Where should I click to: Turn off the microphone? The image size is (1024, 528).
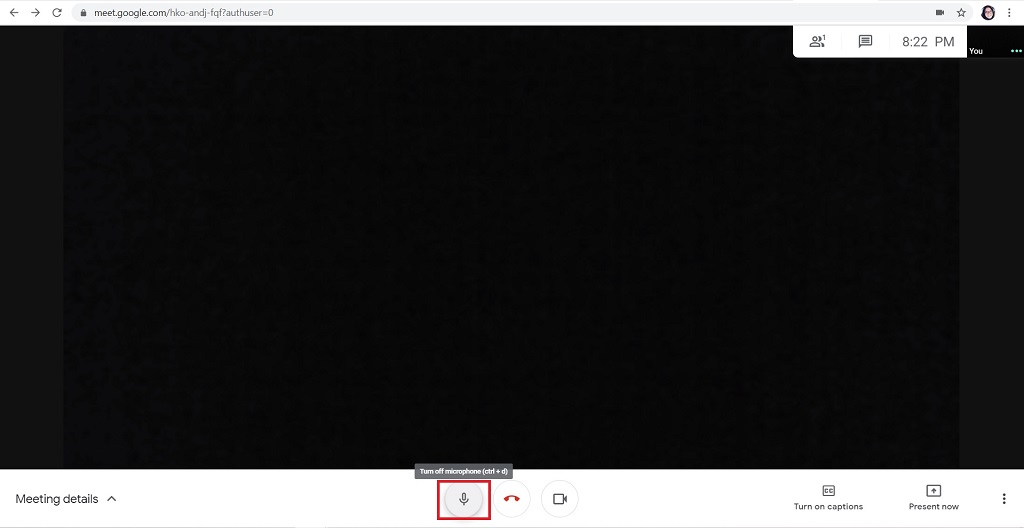click(x=463, y=499)
